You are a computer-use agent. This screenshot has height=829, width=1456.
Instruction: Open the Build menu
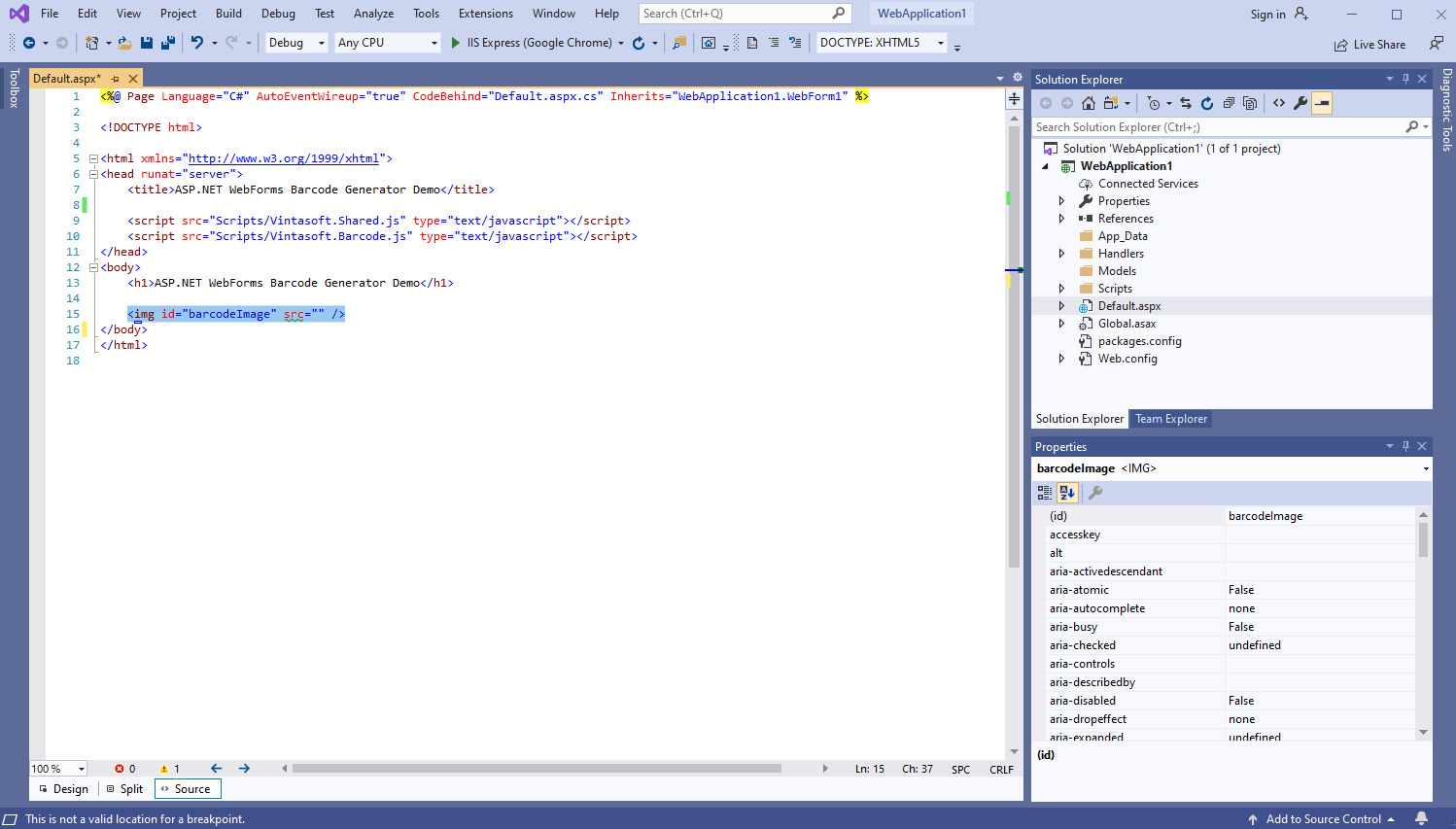(229, 14)
